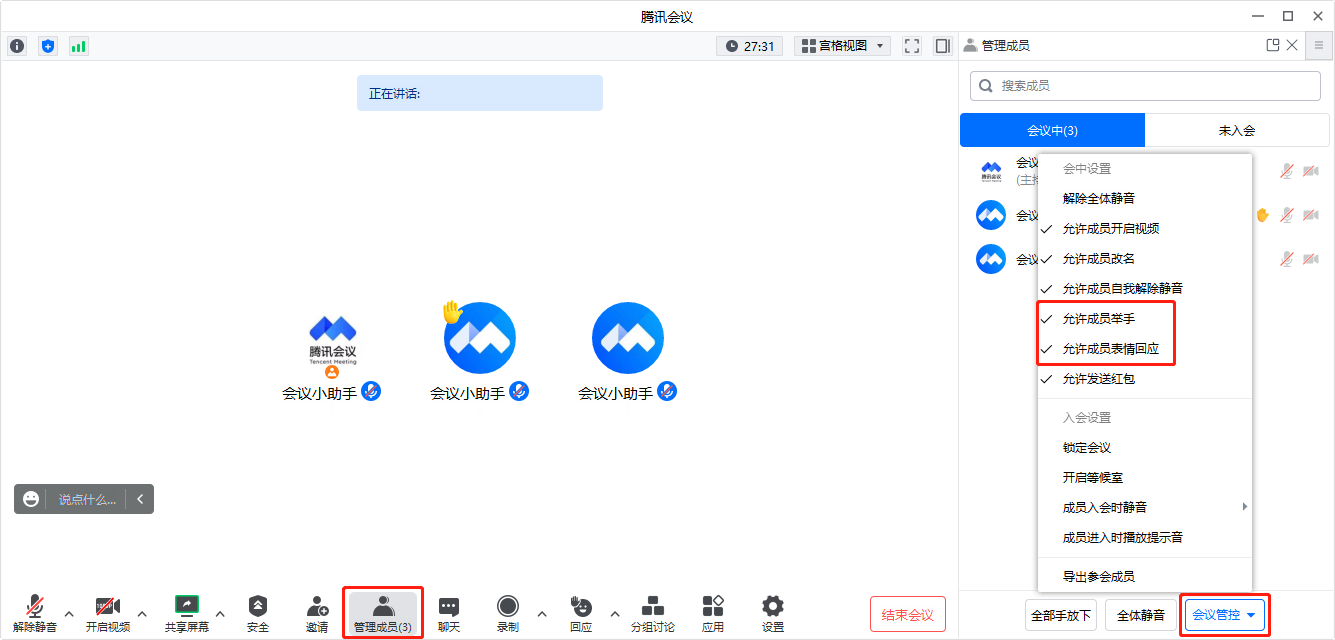Expand reaction options arrow beside 回应
1335x640 pixels.
pyautogui.click(x=615, y=613)
